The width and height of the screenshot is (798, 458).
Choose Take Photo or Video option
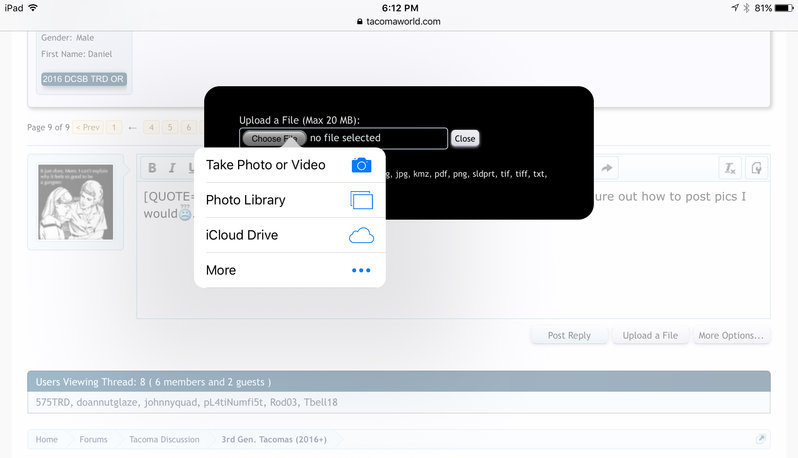(290, 165)
